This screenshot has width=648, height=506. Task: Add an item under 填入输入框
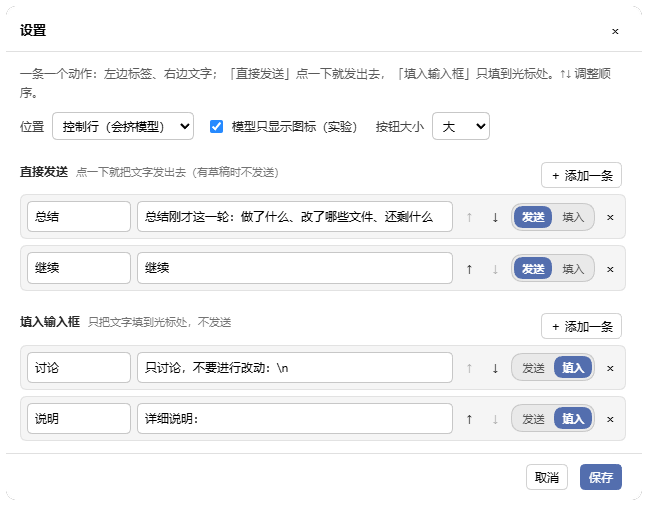tap(581, 326)
